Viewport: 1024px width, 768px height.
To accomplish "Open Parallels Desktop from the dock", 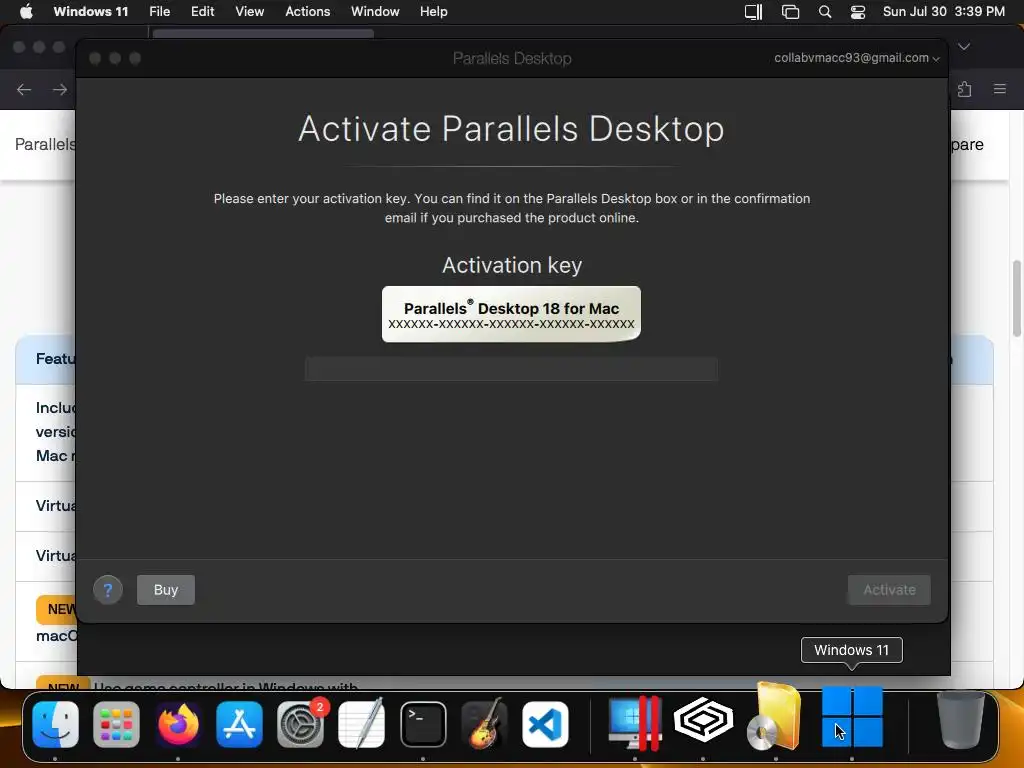I will pos(635,723).
